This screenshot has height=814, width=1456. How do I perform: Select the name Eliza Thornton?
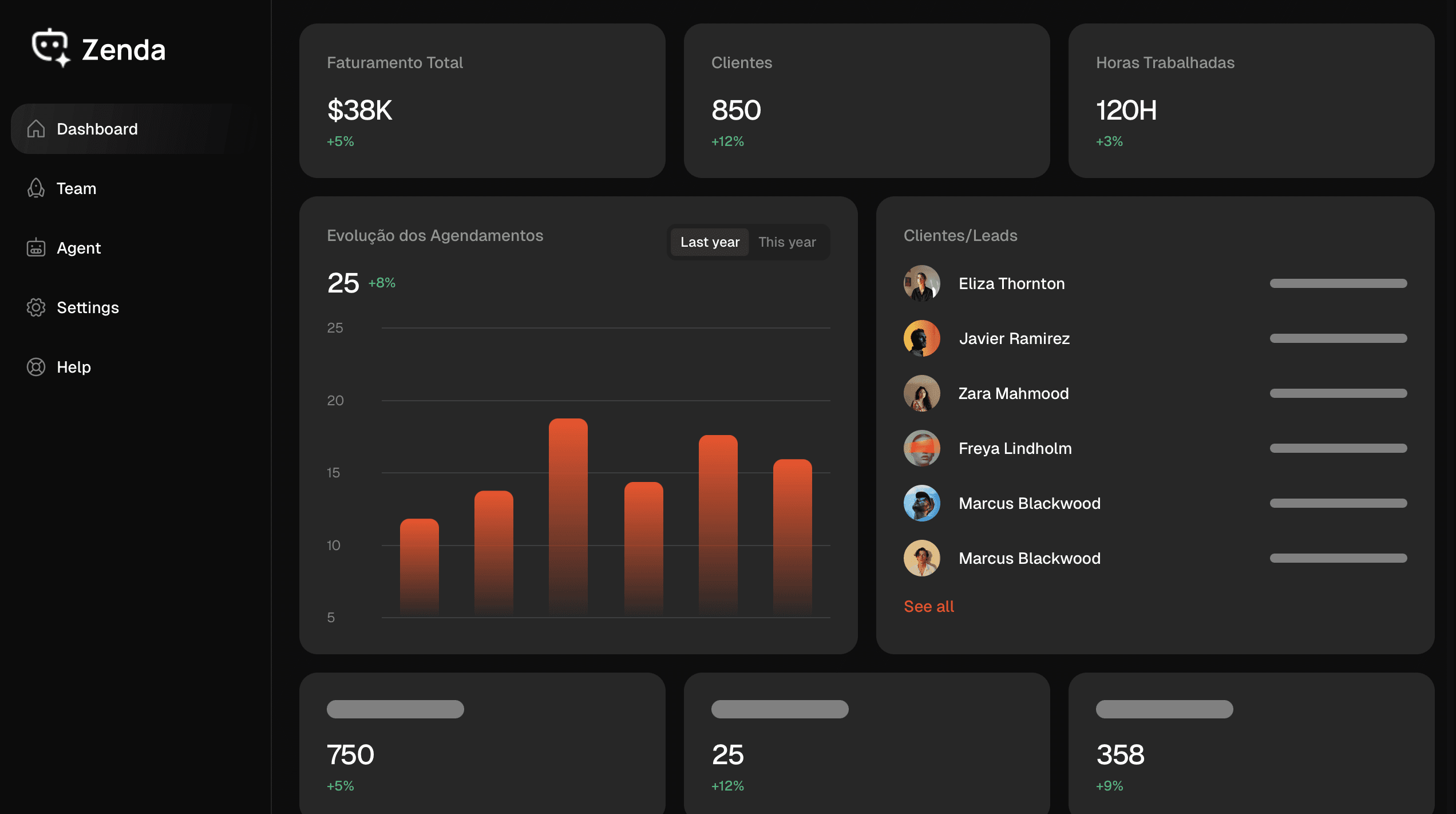click(1011, 283)
